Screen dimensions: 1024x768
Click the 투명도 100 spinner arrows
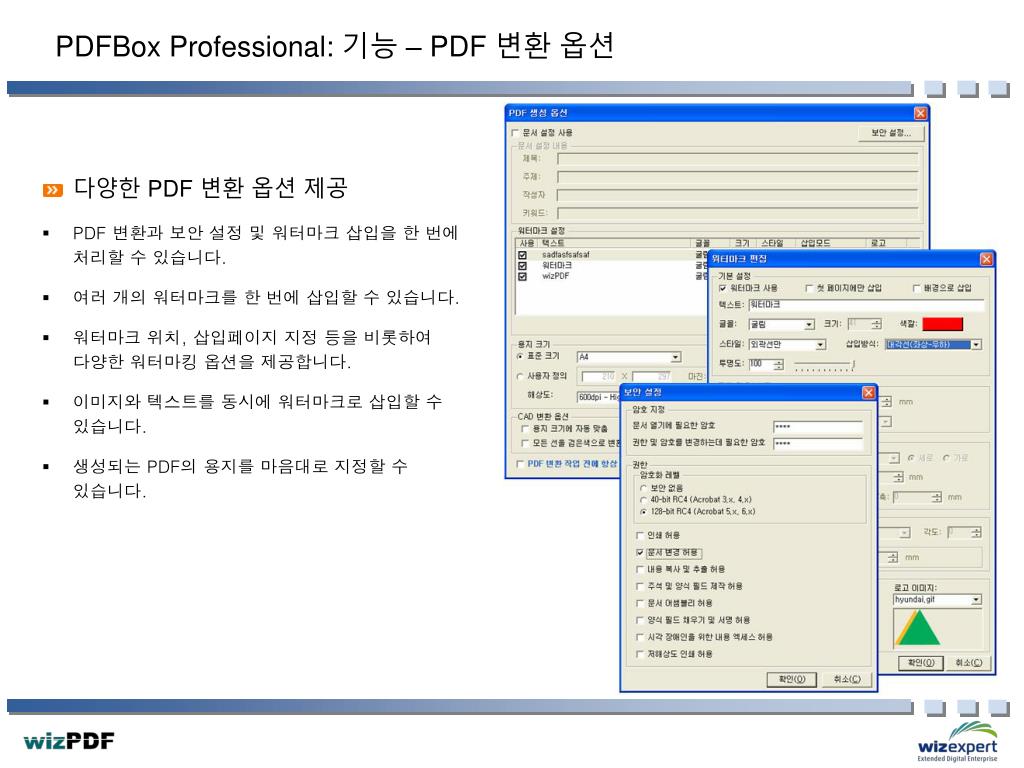(x=778, y=364)
